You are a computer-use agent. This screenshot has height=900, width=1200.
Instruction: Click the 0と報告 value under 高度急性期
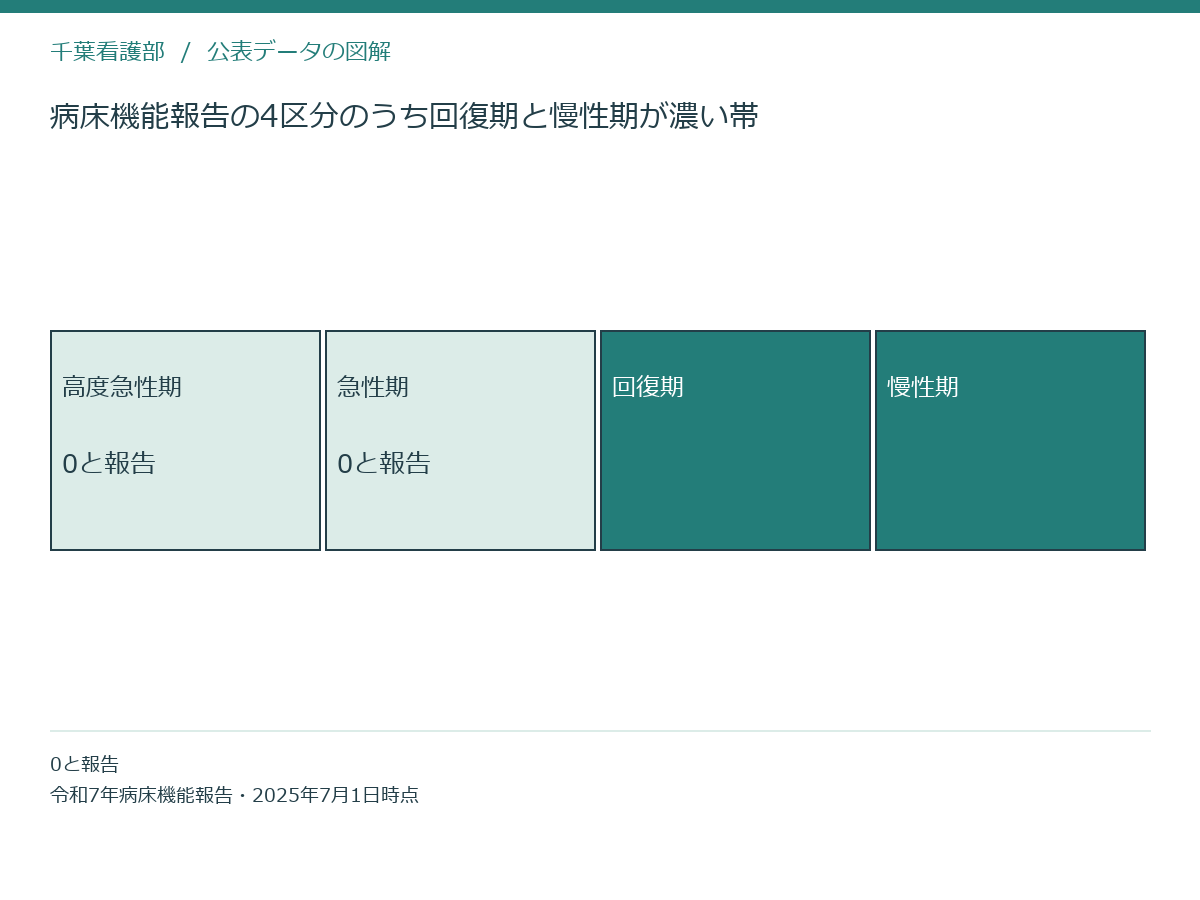[109, 463]
